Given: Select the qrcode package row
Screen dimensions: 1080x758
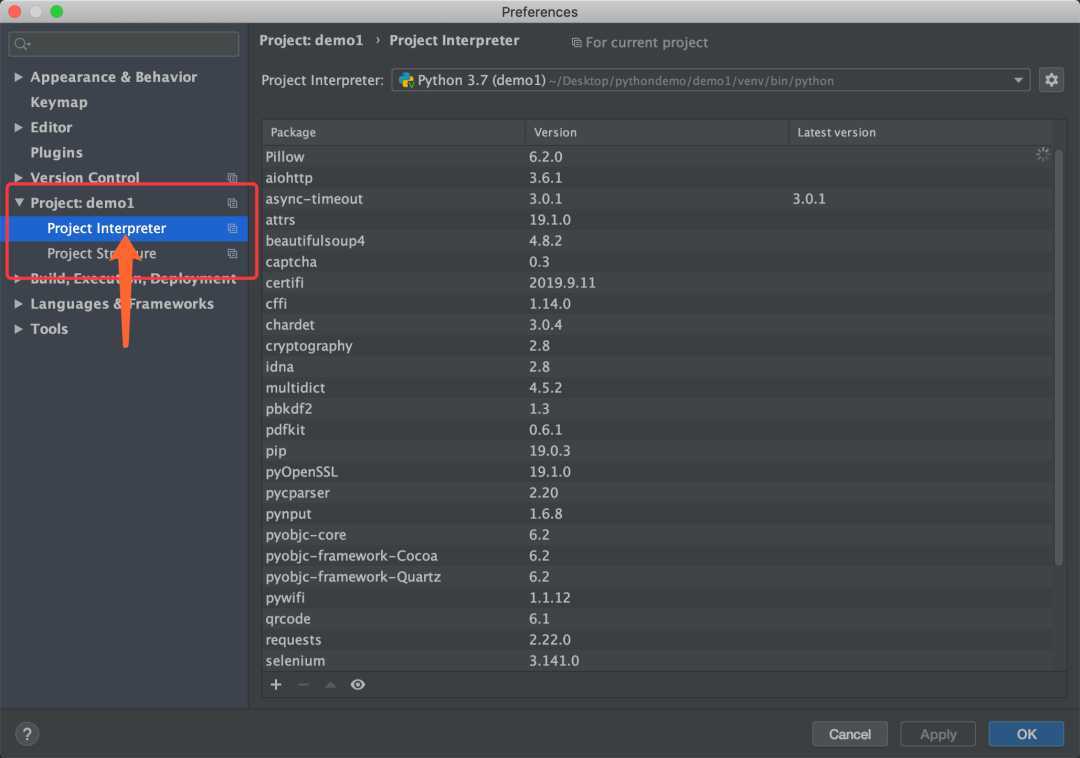Looking at the screenshot, I should pos(657,619).
